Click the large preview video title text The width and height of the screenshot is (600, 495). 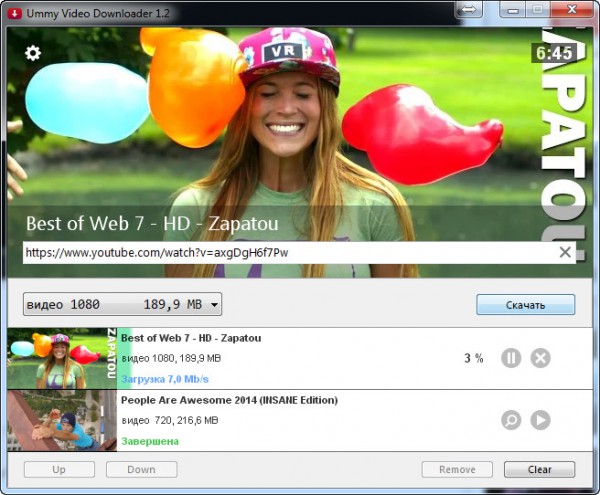(x=152, y=223)
